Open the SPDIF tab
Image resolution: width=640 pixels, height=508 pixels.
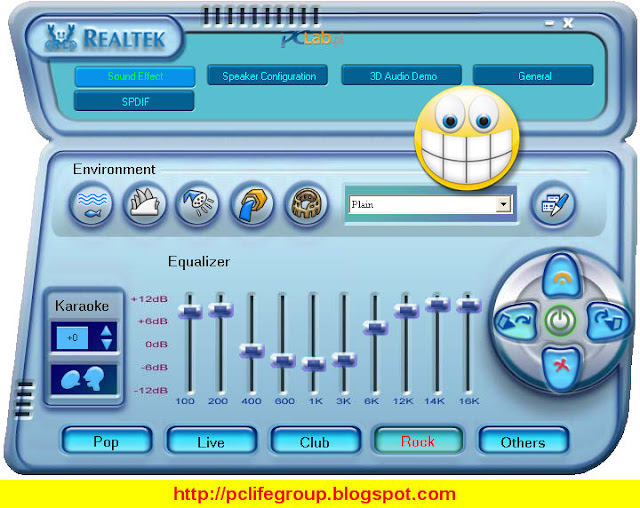tap(134, 101)
